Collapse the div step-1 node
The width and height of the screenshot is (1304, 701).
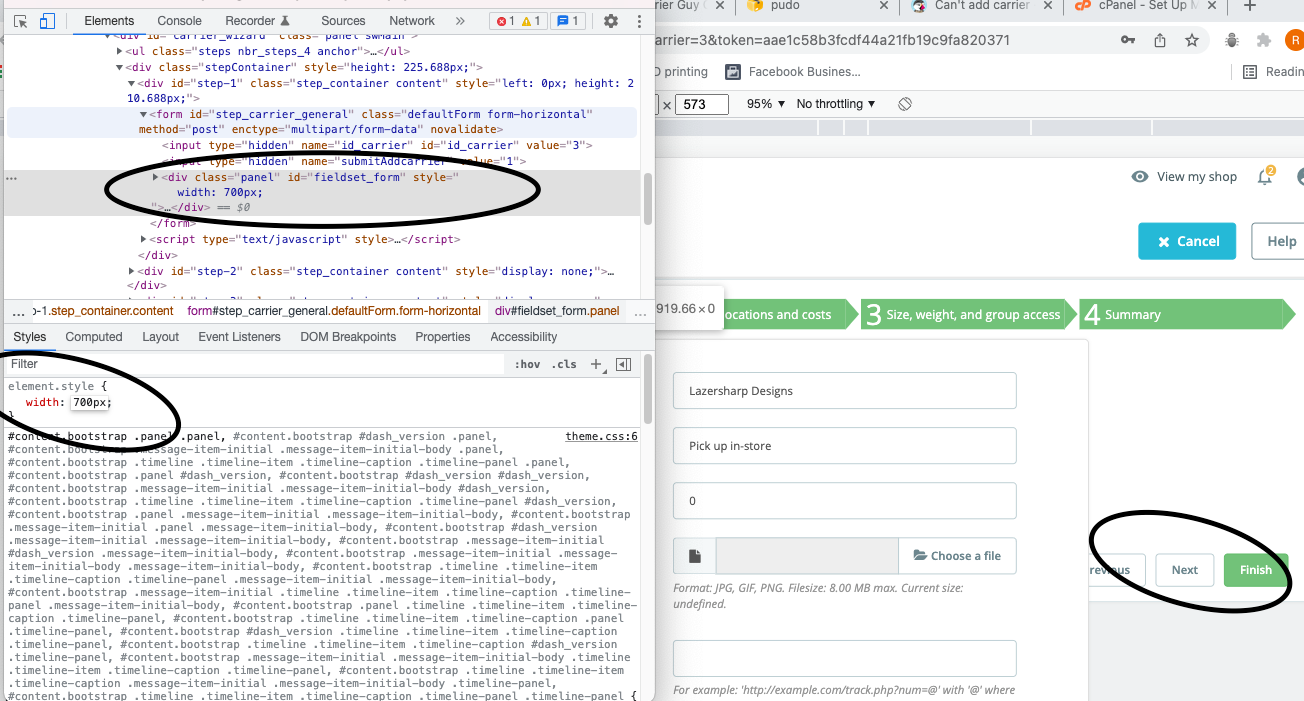click(x=132, y=84)
